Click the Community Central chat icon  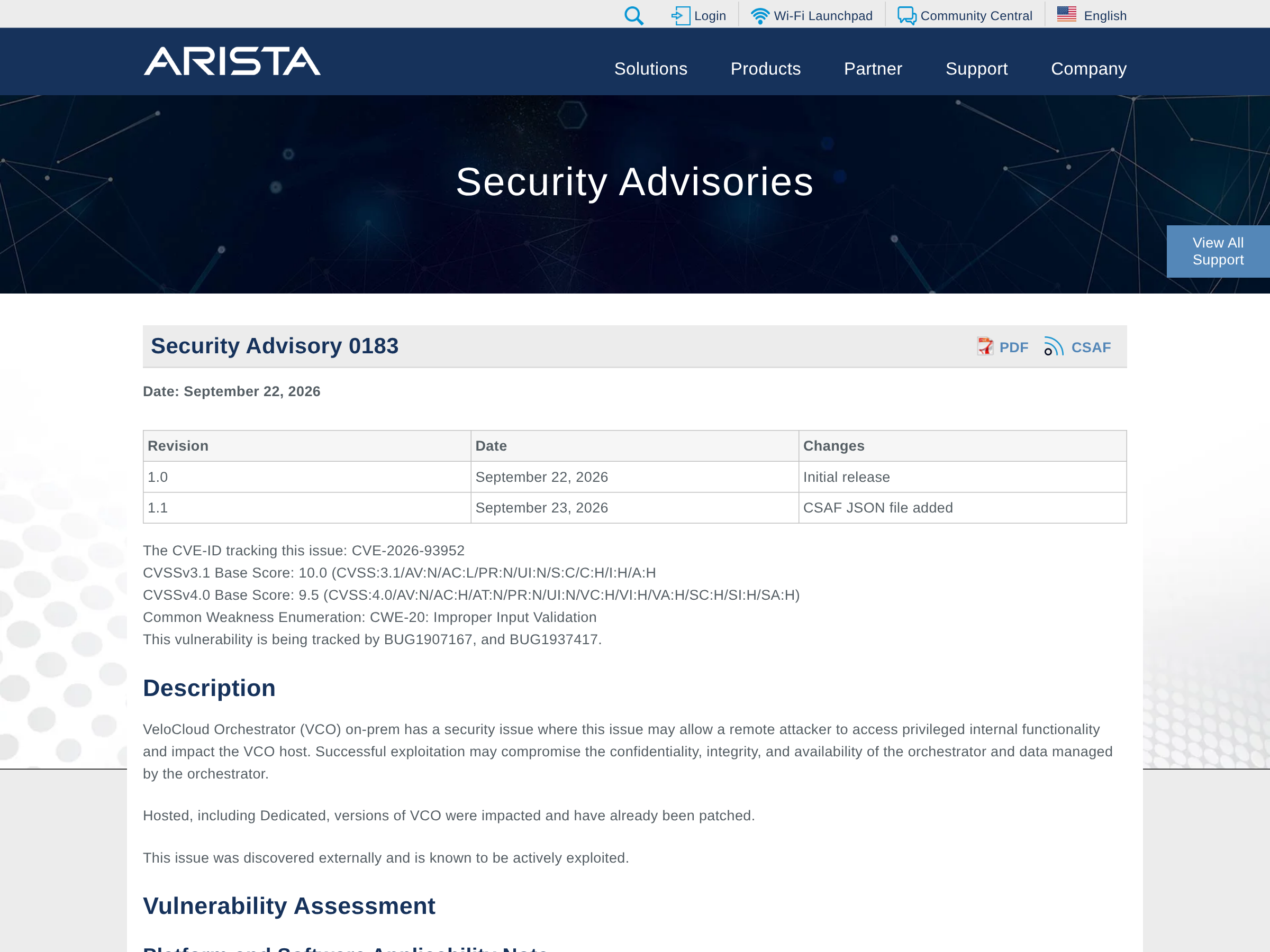click(907, 15)
